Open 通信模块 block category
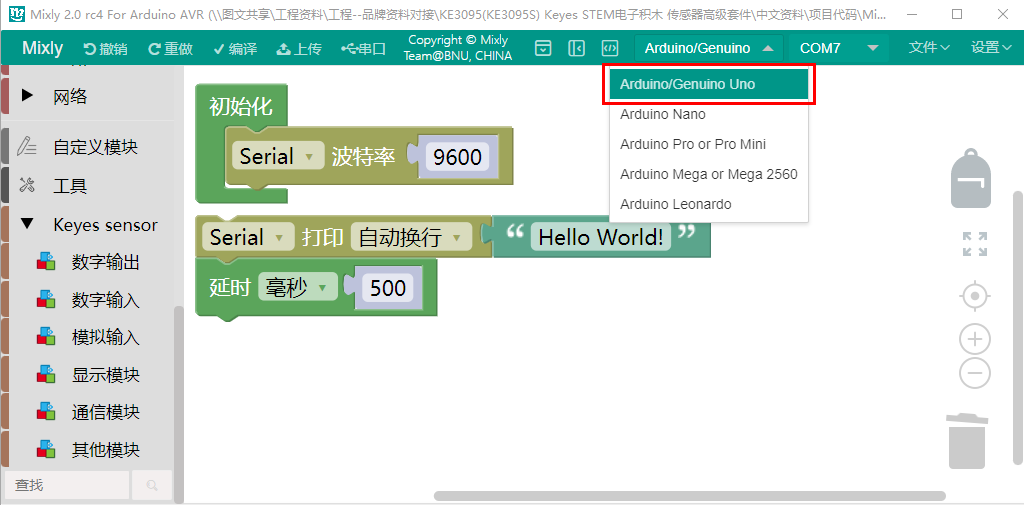Viewport: 1024px width, 505px height. tap(106, 412)
